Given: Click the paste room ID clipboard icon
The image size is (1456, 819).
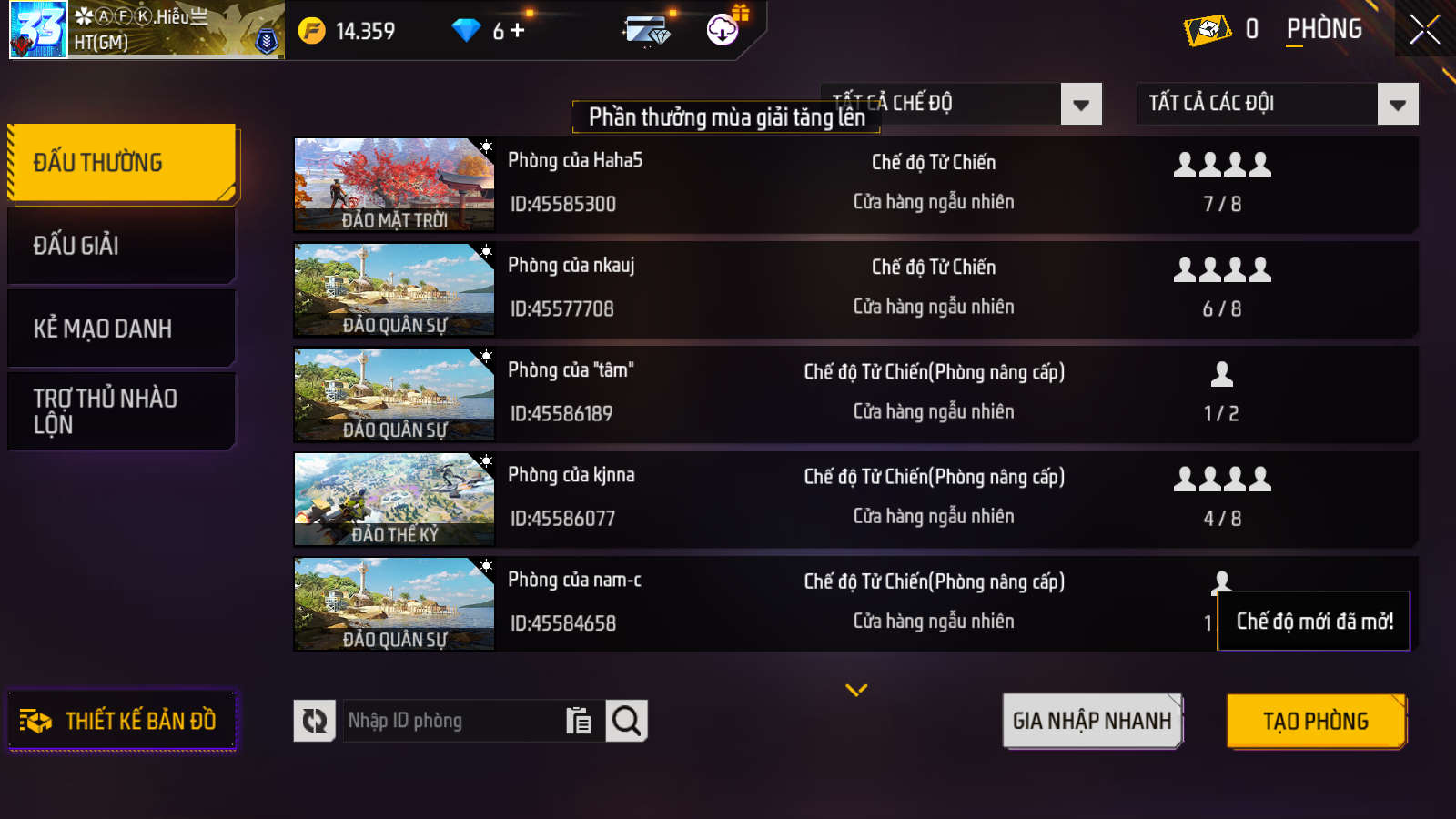Looking at the screenshot, I should (579, 721).
